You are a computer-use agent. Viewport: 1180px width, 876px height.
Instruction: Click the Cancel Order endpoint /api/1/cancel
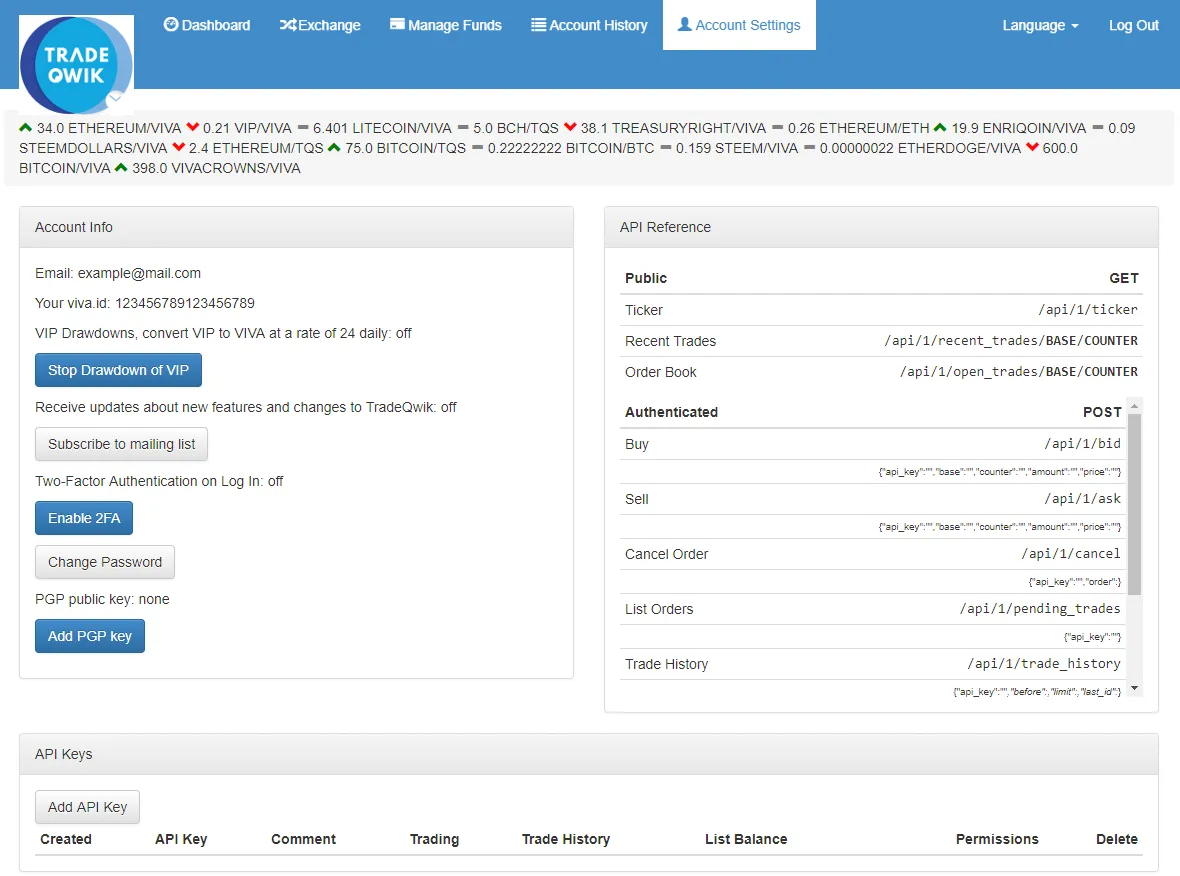coord(1071,554)
